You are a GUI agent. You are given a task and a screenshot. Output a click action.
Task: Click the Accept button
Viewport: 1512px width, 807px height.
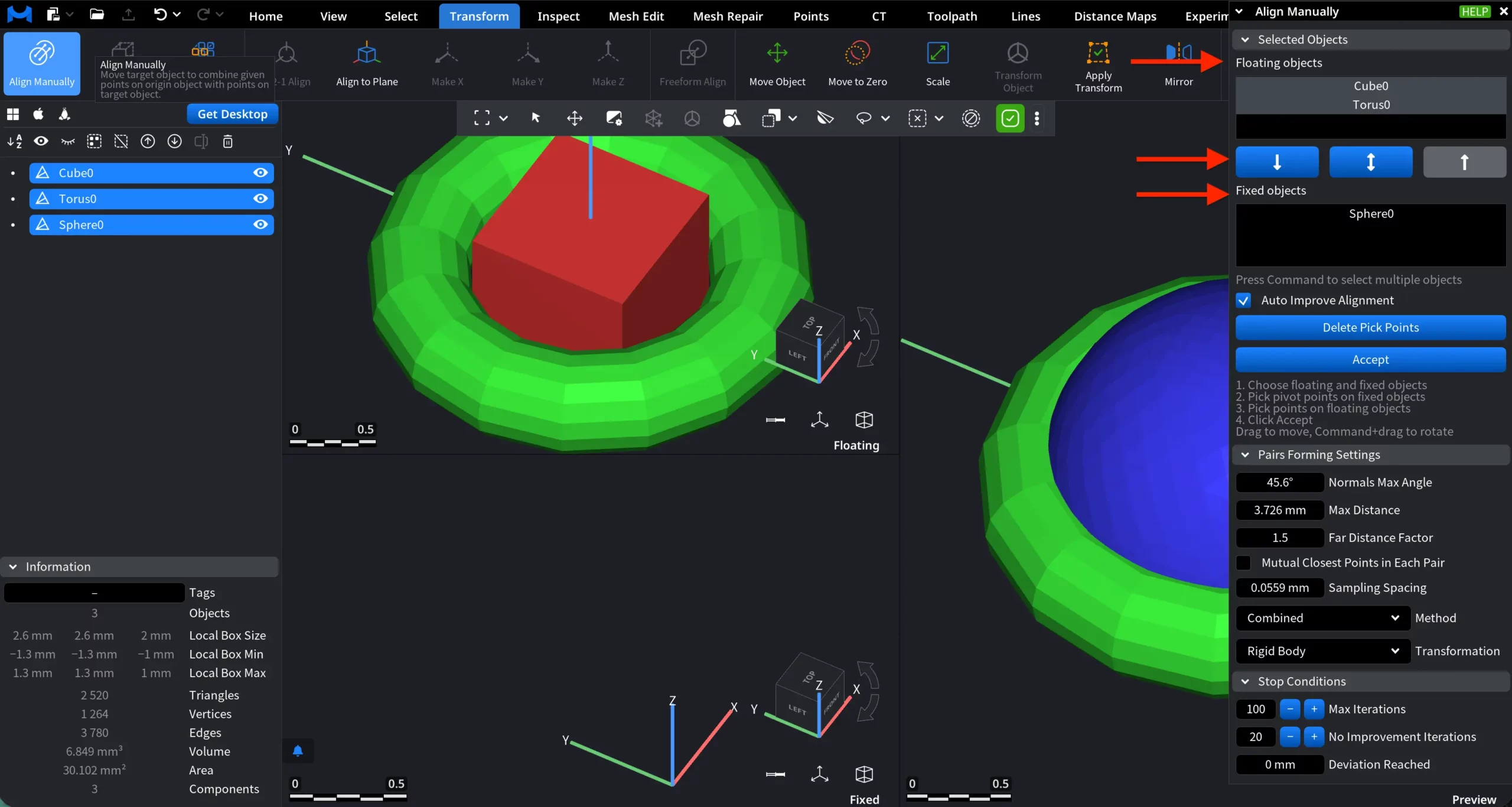coord(1370,360)
